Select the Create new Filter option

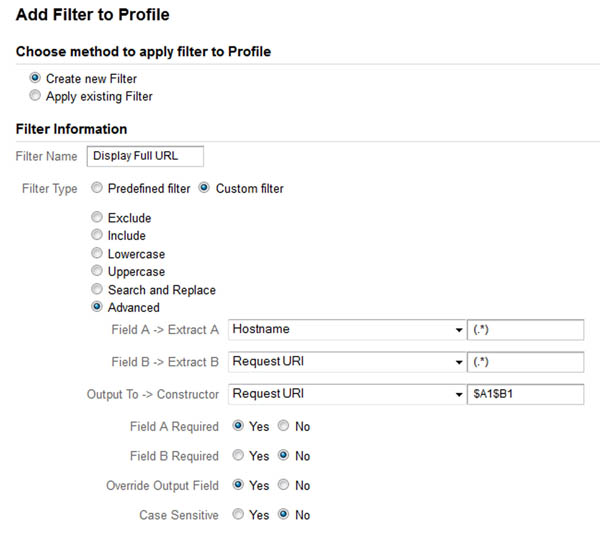(36, 78)
